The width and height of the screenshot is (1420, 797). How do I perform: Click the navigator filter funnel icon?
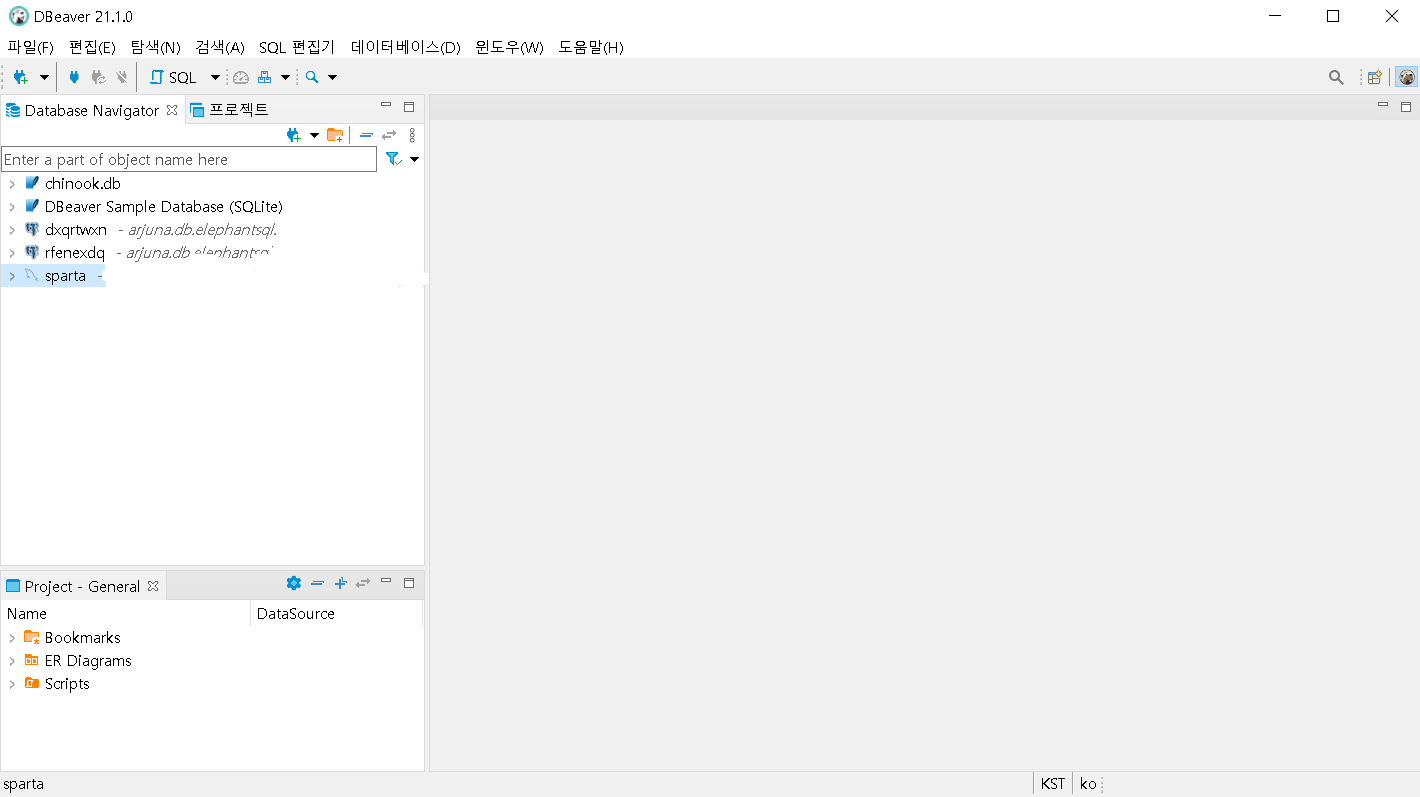(393, 159)
